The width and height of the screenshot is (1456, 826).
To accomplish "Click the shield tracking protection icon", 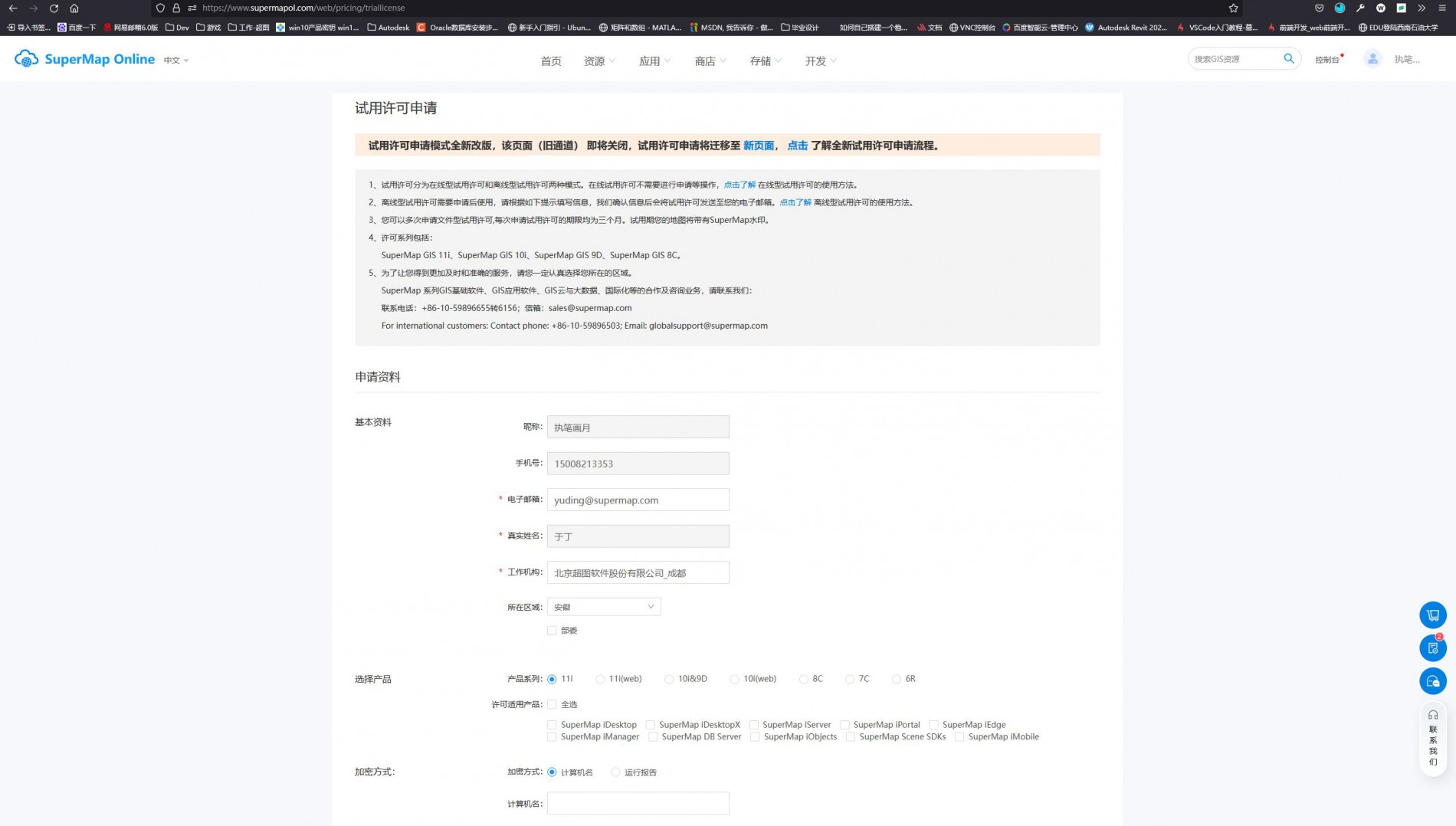I will [160, 8].
